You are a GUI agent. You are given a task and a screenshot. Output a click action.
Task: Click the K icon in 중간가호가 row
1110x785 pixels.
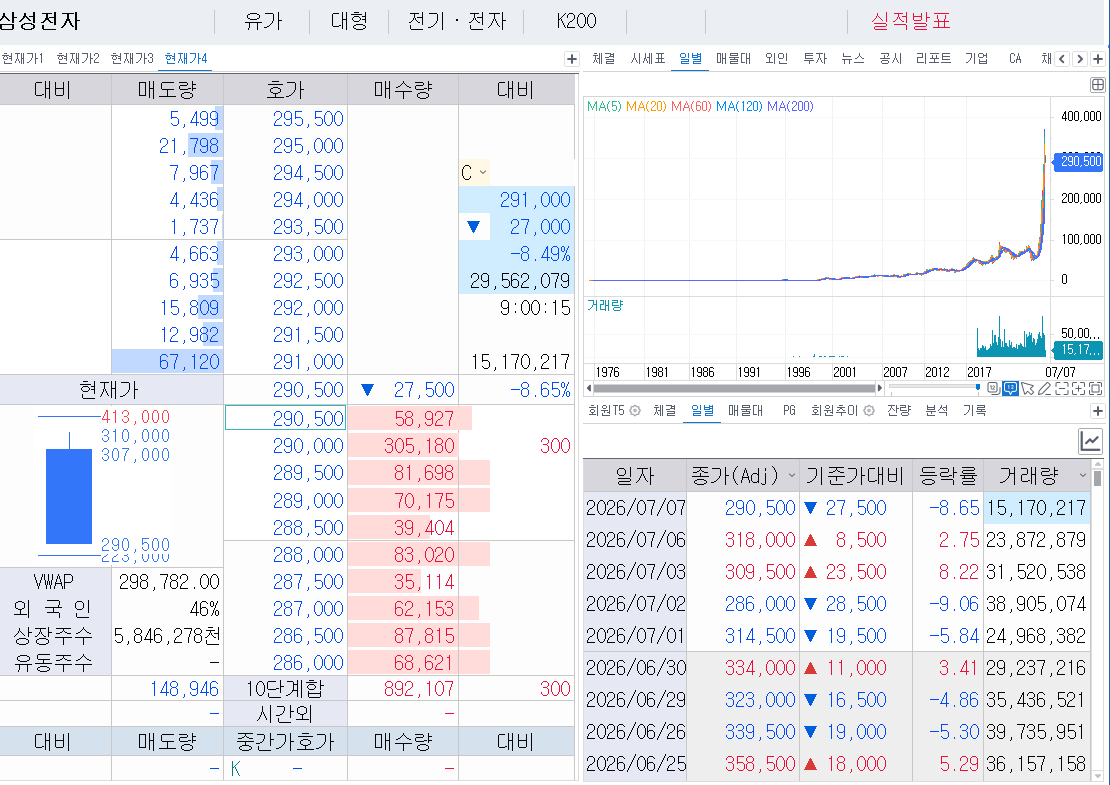[x=236, y=769]
